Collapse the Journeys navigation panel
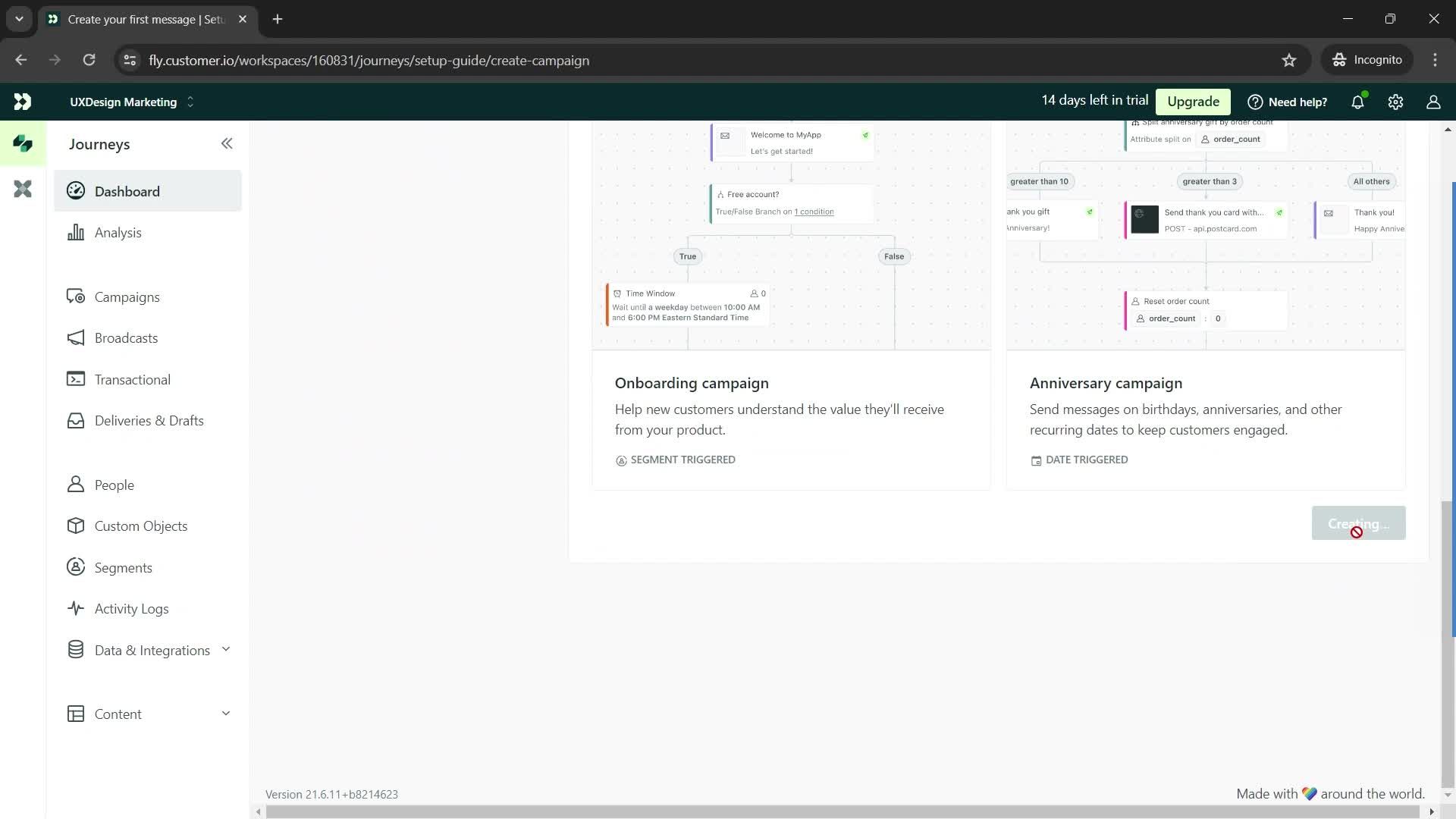The width and height of the screenshot is (1456, 819). coord(227,142)
